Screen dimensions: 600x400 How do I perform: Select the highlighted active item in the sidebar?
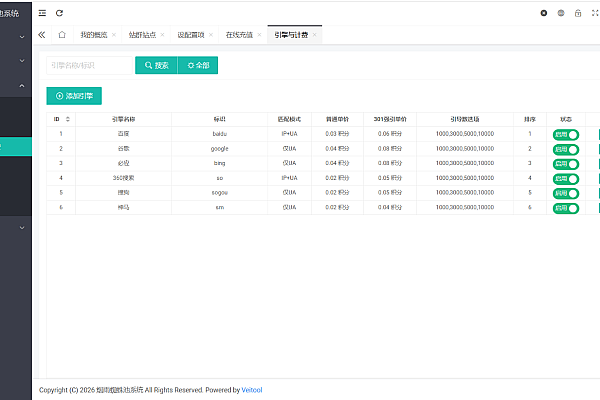[16, 147]
